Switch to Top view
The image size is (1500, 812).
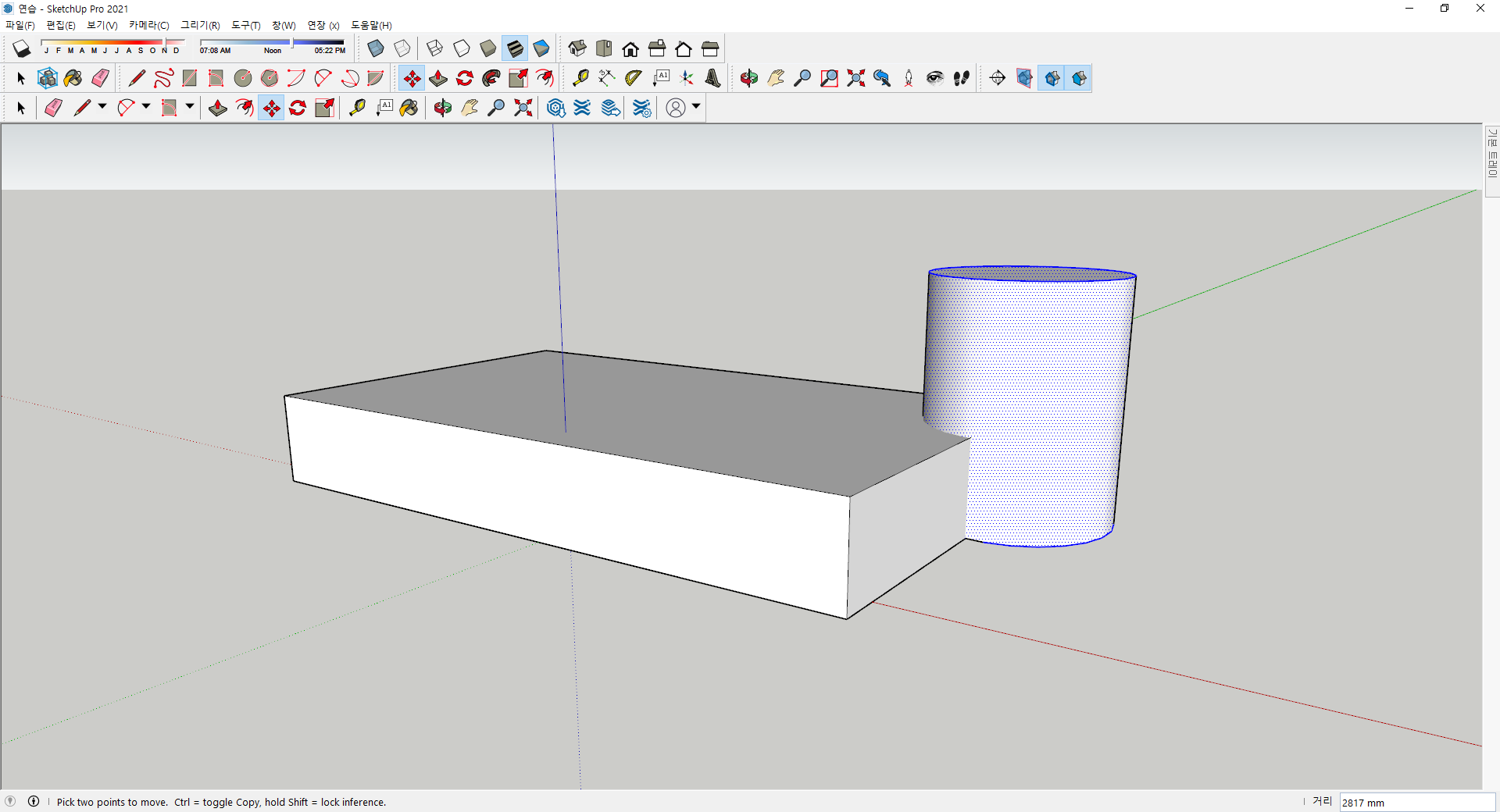click(604, 48)
